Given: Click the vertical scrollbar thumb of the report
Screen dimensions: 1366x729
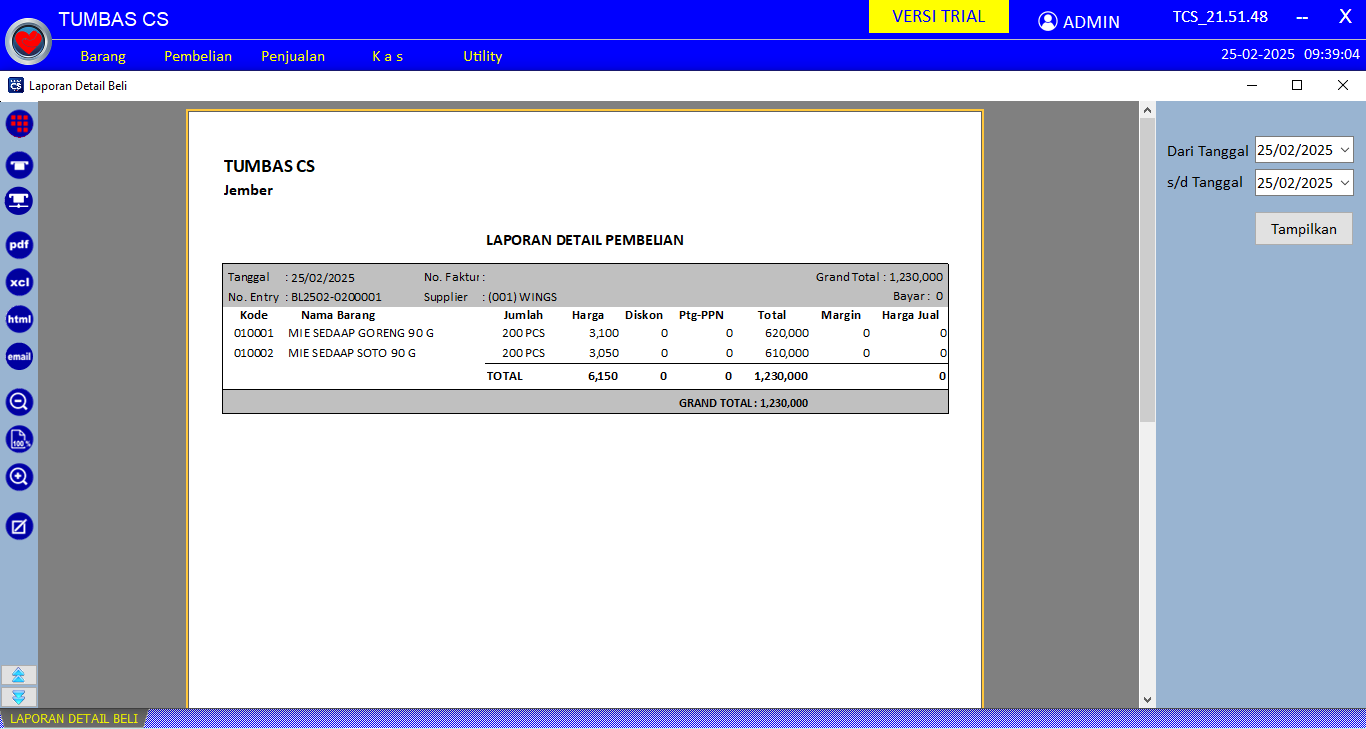Looking at the screenshot, I should pyautogui.click(x=1147, y=268).
